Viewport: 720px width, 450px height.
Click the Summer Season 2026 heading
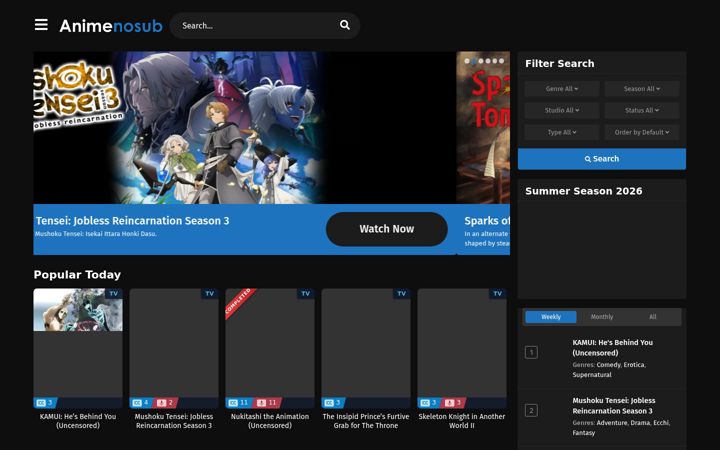[584, 191]
